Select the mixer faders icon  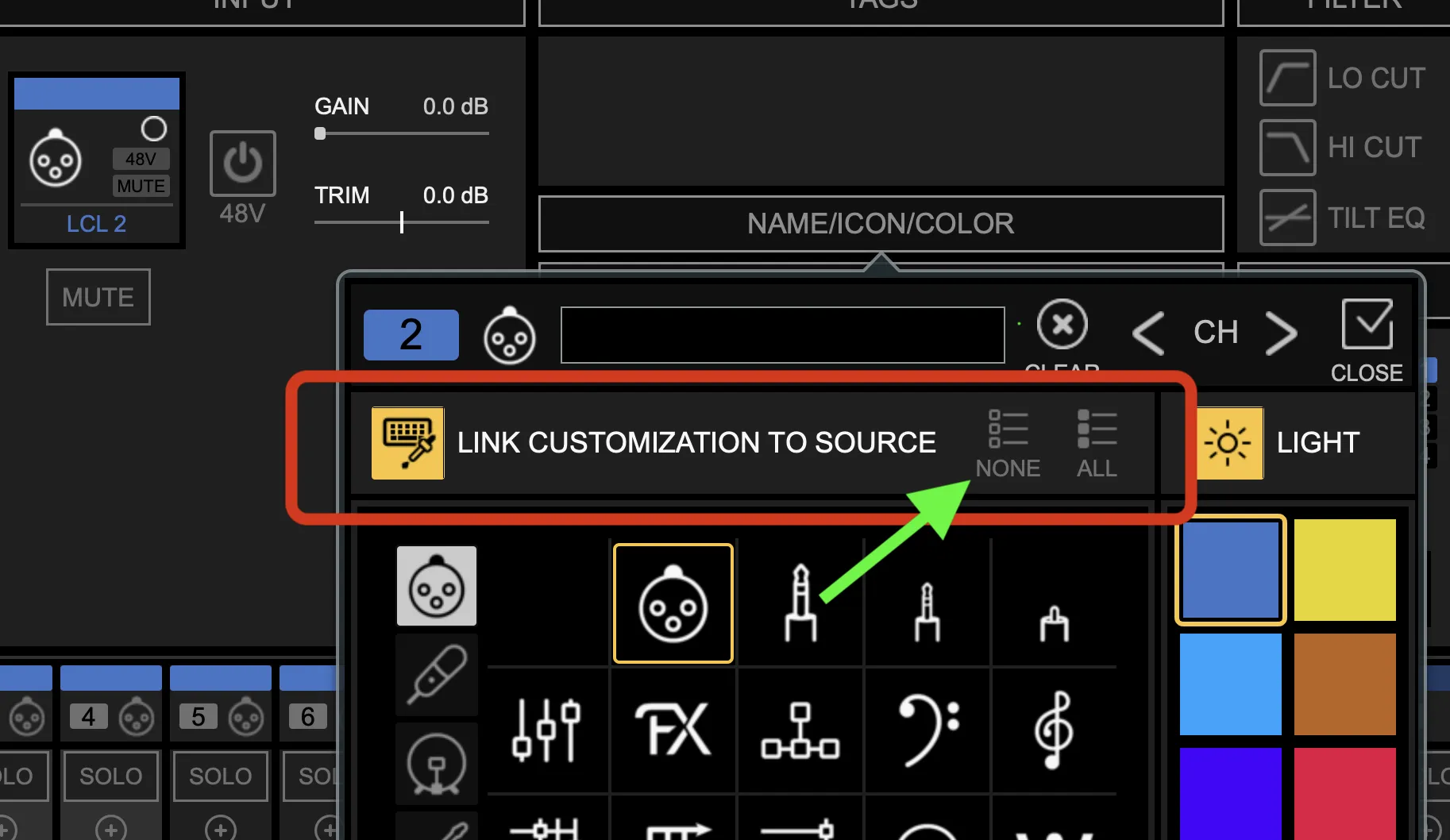coord(546,730)
